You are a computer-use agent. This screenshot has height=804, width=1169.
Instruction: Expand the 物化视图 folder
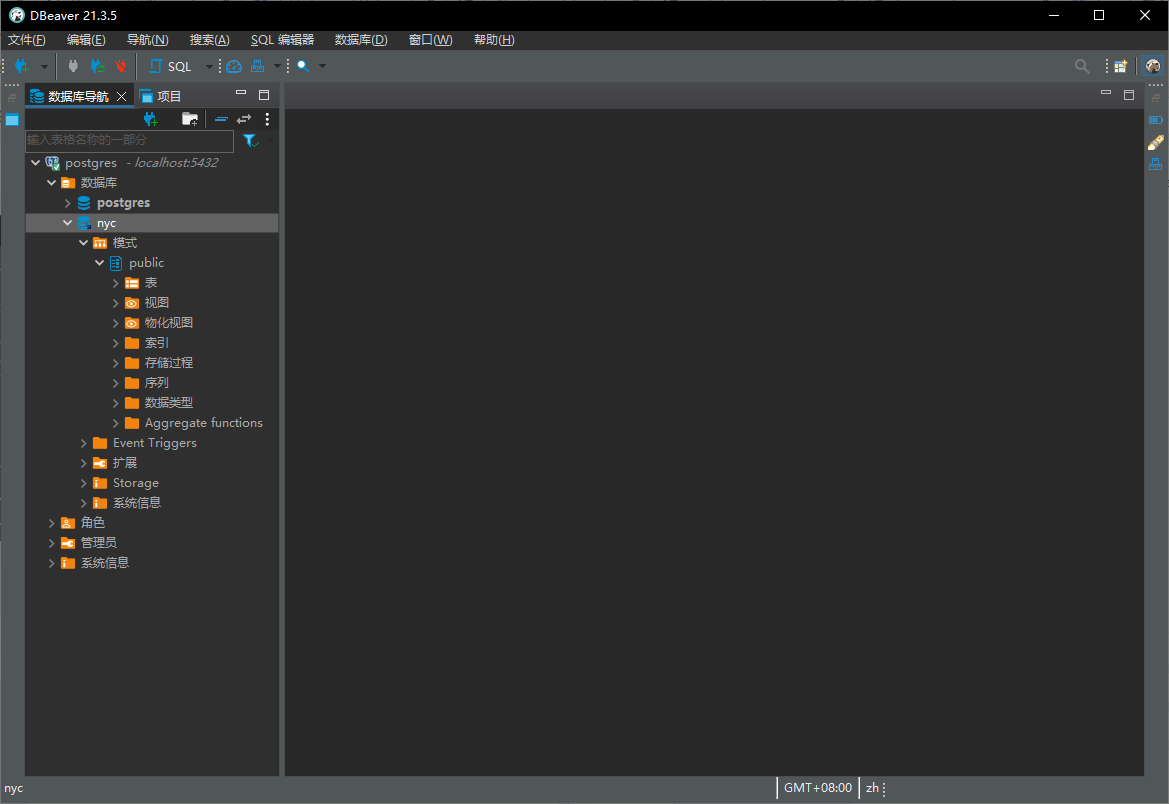[x=116, y=323]
